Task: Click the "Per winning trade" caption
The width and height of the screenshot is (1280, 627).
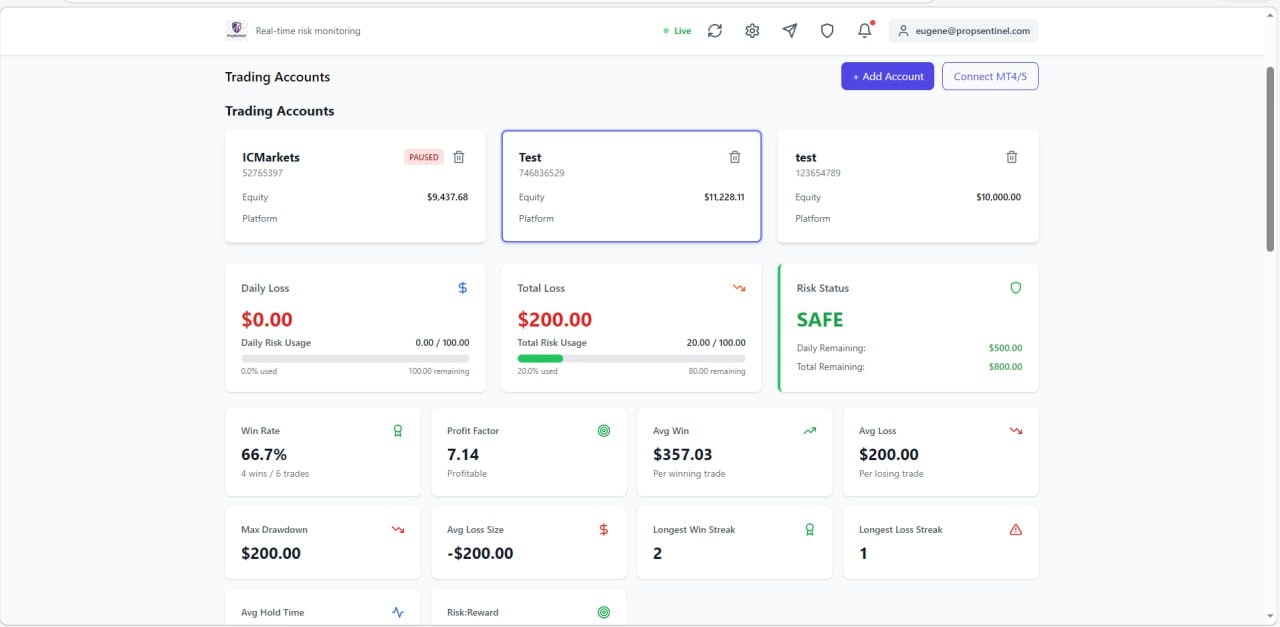Action: (x=689, y=473)
